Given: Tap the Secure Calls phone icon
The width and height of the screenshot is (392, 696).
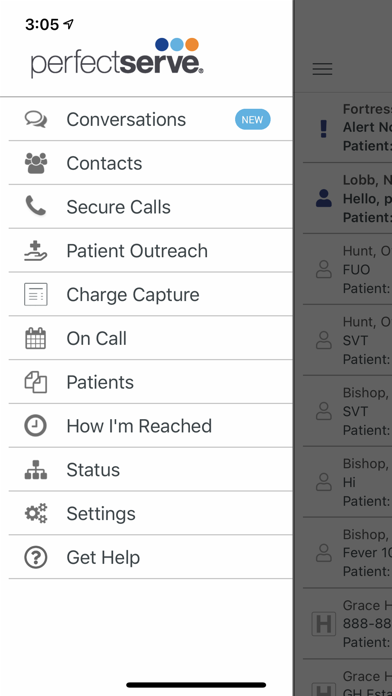Looking at the screenshot, I should [x=36, y=207].
